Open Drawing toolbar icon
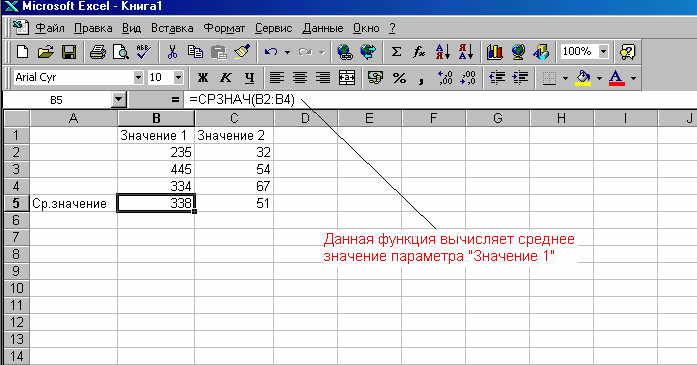Viewport: 697px width, 365px height. tap(541, 52)
